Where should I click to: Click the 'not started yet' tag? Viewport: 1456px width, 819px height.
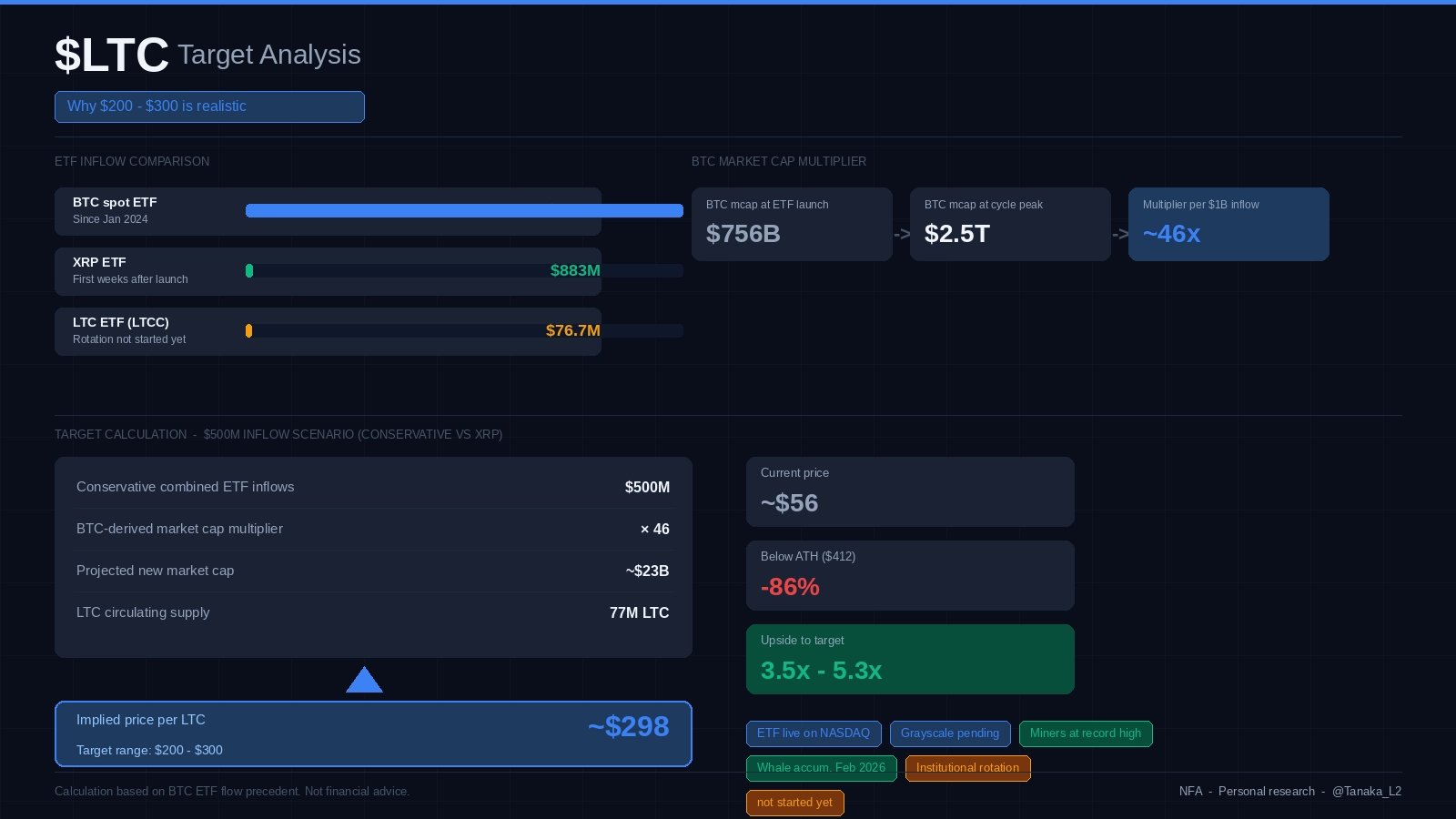tap(794, 803)
